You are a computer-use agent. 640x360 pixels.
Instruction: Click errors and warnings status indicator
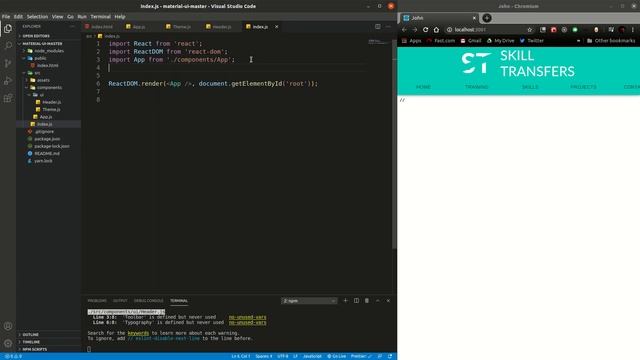[x=13, y=356]
